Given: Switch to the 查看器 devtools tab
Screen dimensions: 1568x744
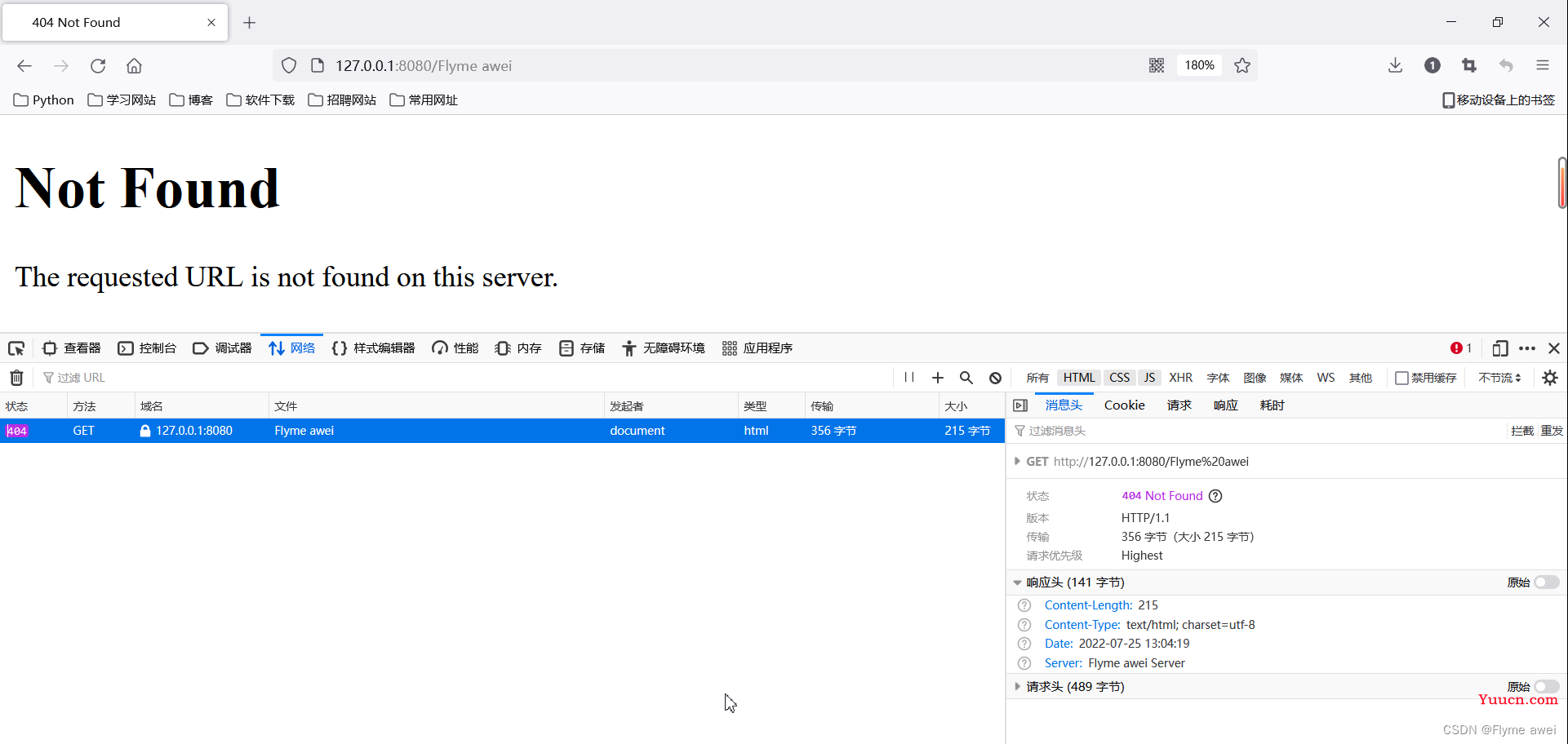Looking at the screenshot, I should tap(72, 348).
